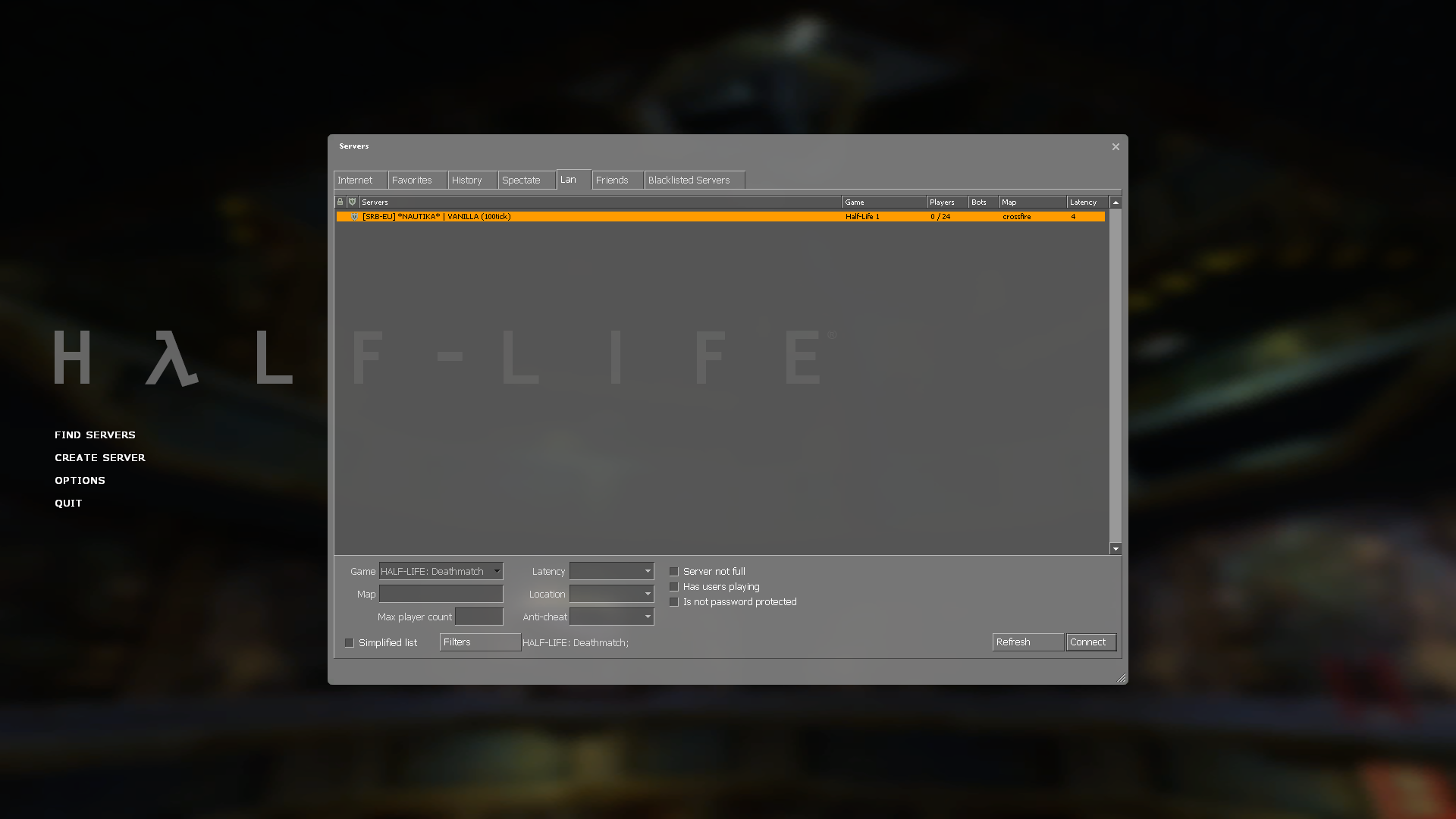Viewport: 1456px width, 819px height.
Task: Toggle Is not password protected
Action: [x=673, y=602]
